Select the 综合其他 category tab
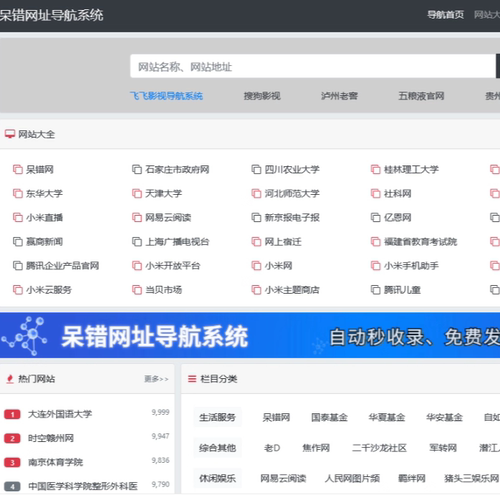This screenshot has width=500, height=500. (x=217, y=448)
